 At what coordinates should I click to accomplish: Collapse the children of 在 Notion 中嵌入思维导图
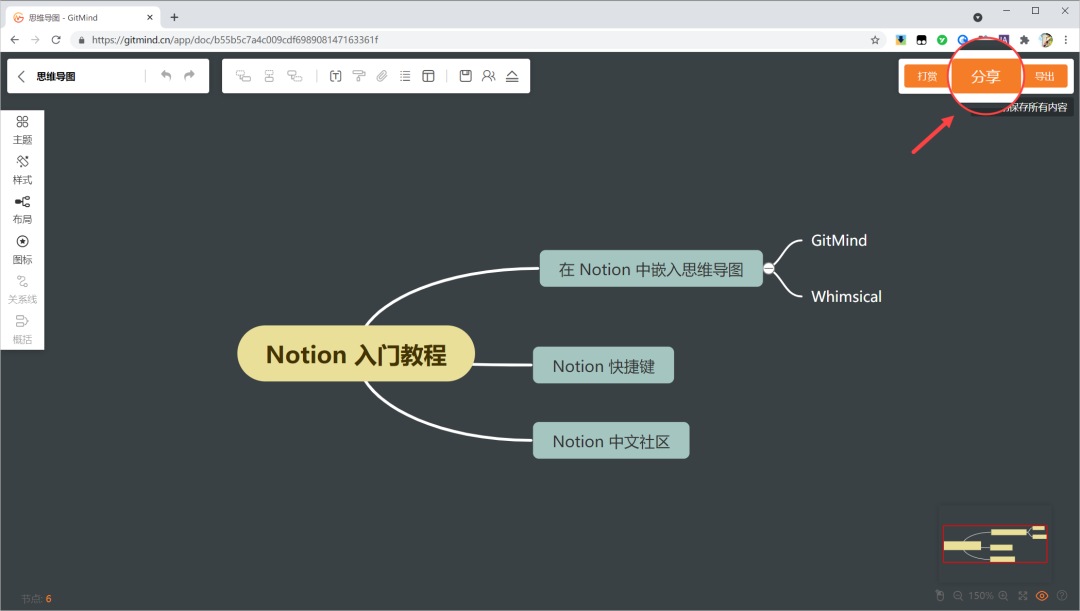click(769, 269)
